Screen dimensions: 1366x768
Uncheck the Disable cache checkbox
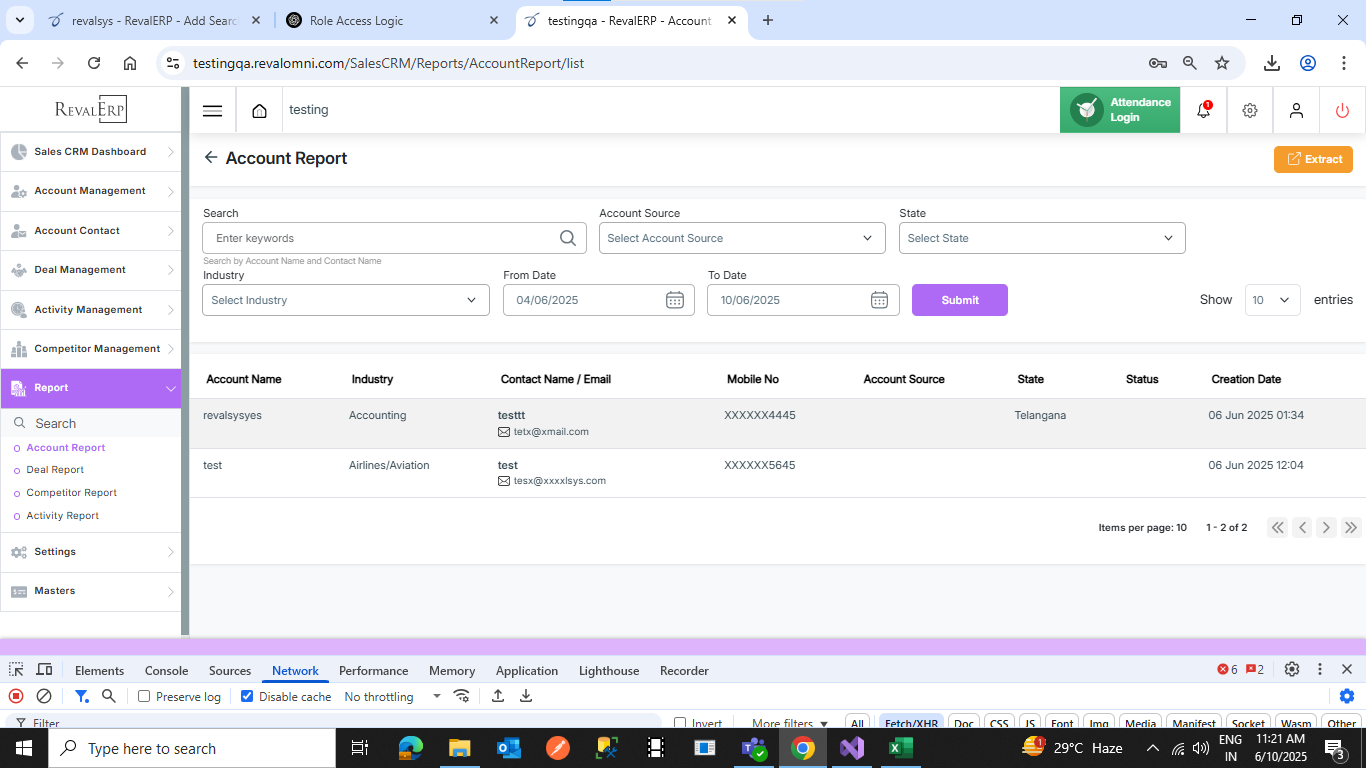point(247,696)
